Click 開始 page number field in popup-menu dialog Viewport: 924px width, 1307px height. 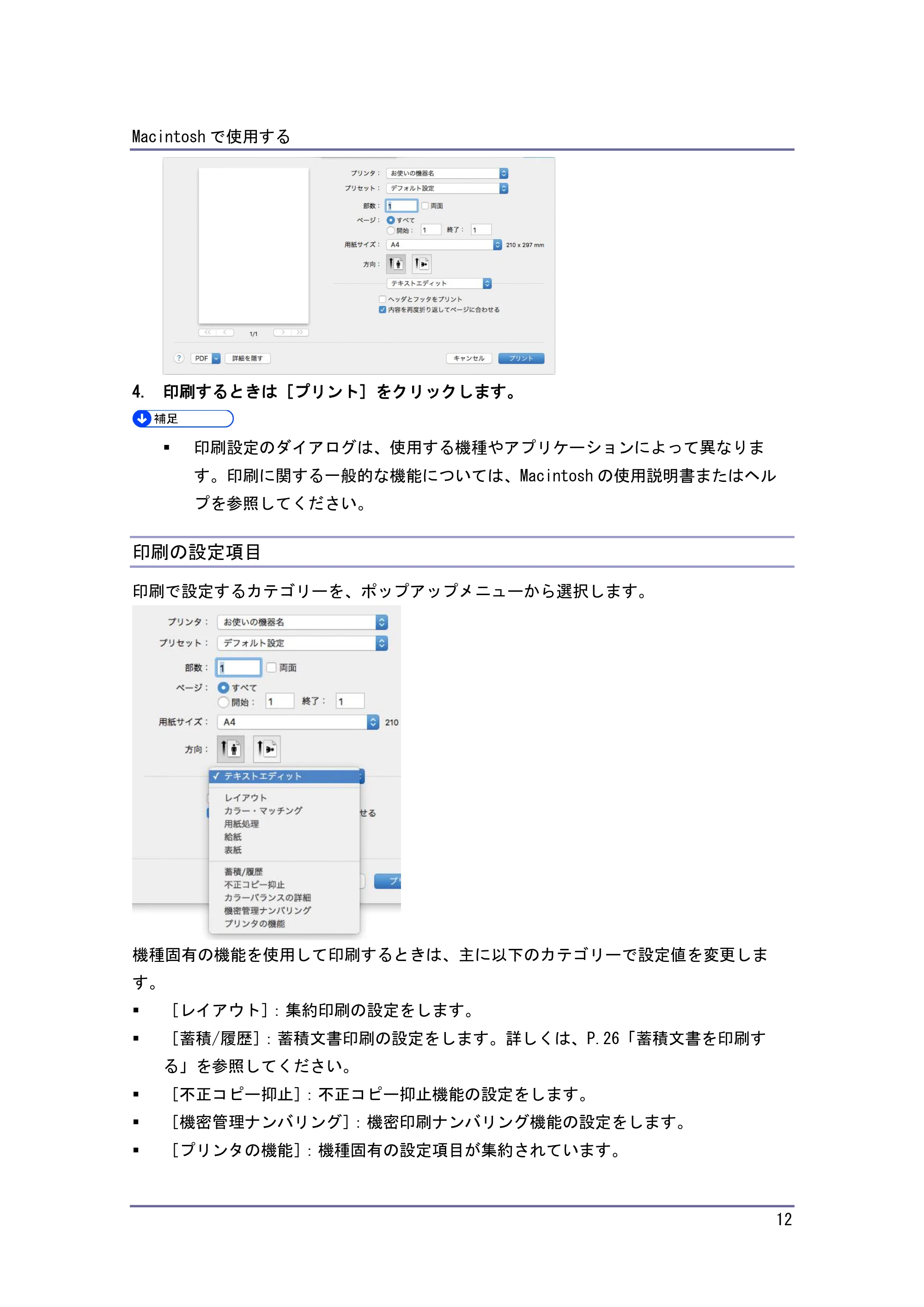coord(280,701)
